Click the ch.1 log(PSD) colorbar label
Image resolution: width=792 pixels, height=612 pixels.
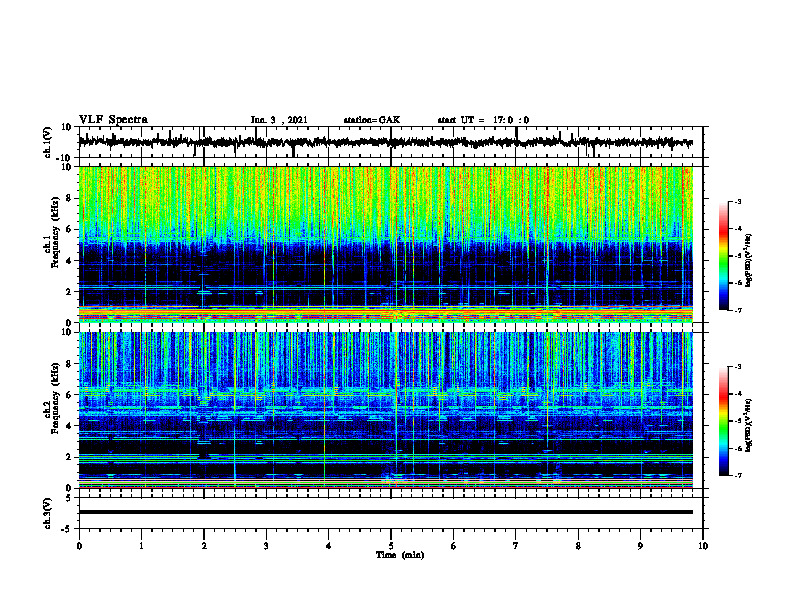tap(748, 261)
